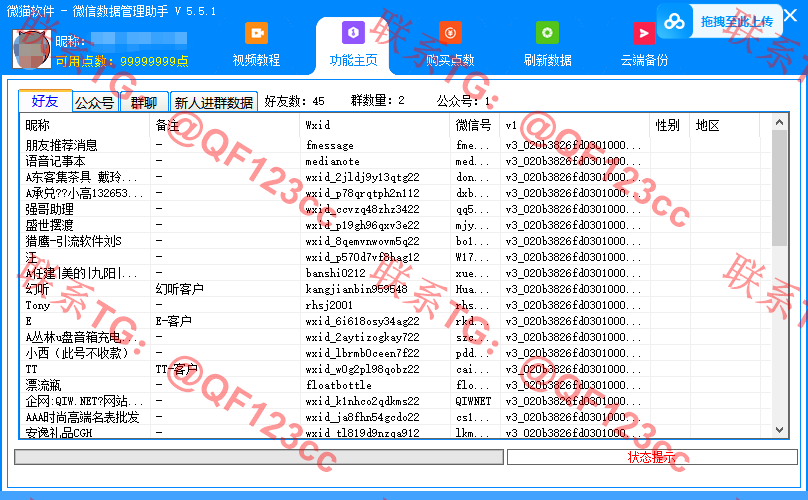Click the 公众号: 1 counter
The image size is (808, 500).
(463, 101)
